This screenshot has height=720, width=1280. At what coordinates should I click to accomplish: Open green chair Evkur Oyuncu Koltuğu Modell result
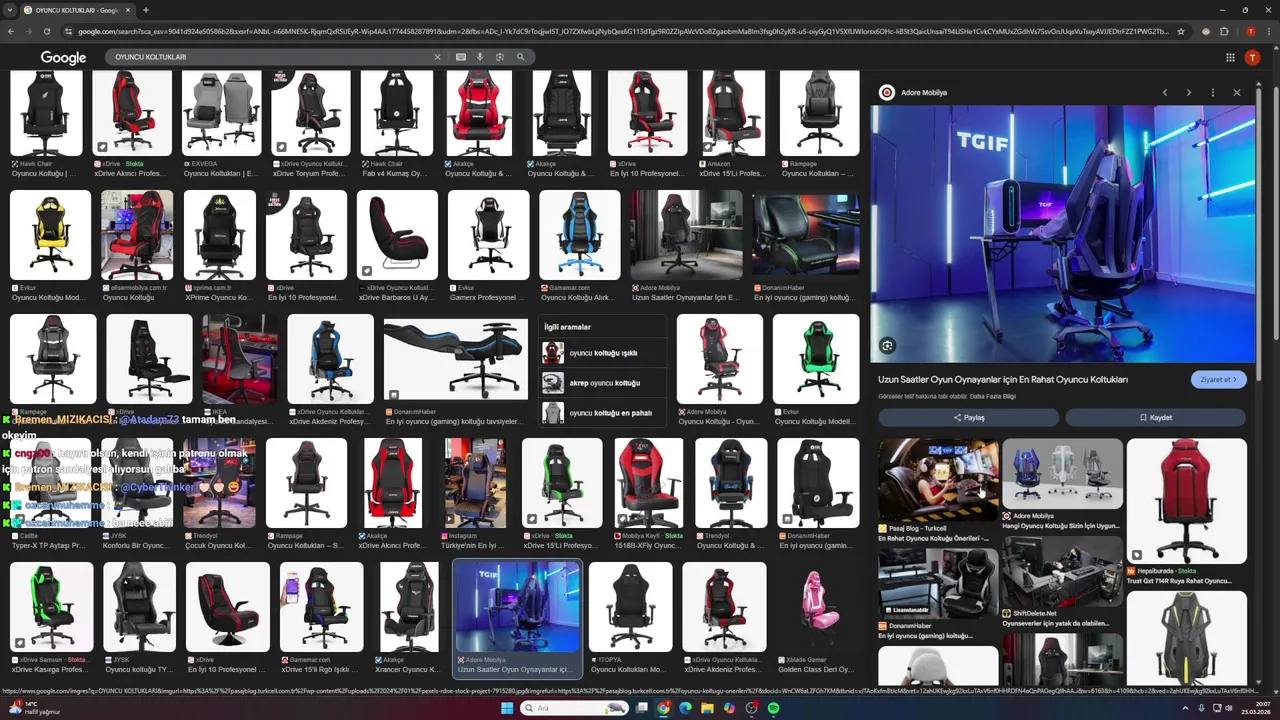pyautogui.click(x=816, y=359)
